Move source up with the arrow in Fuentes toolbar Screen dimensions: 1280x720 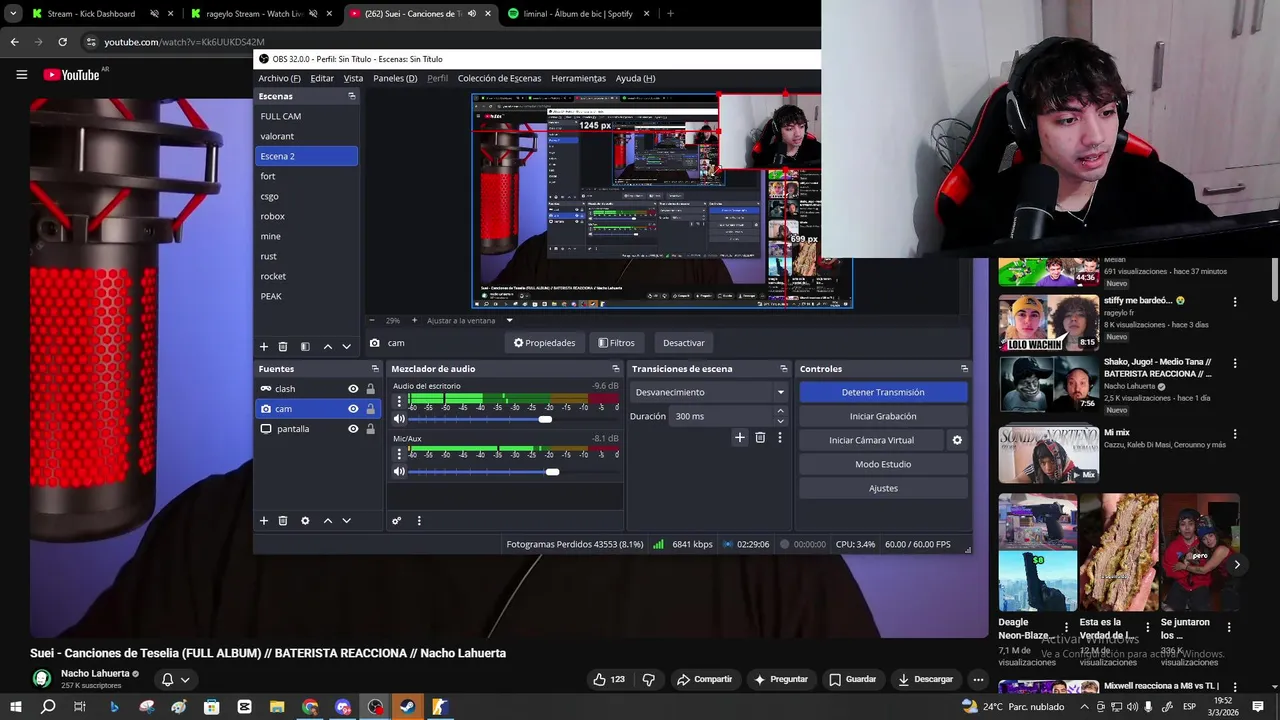coord(327,520)
